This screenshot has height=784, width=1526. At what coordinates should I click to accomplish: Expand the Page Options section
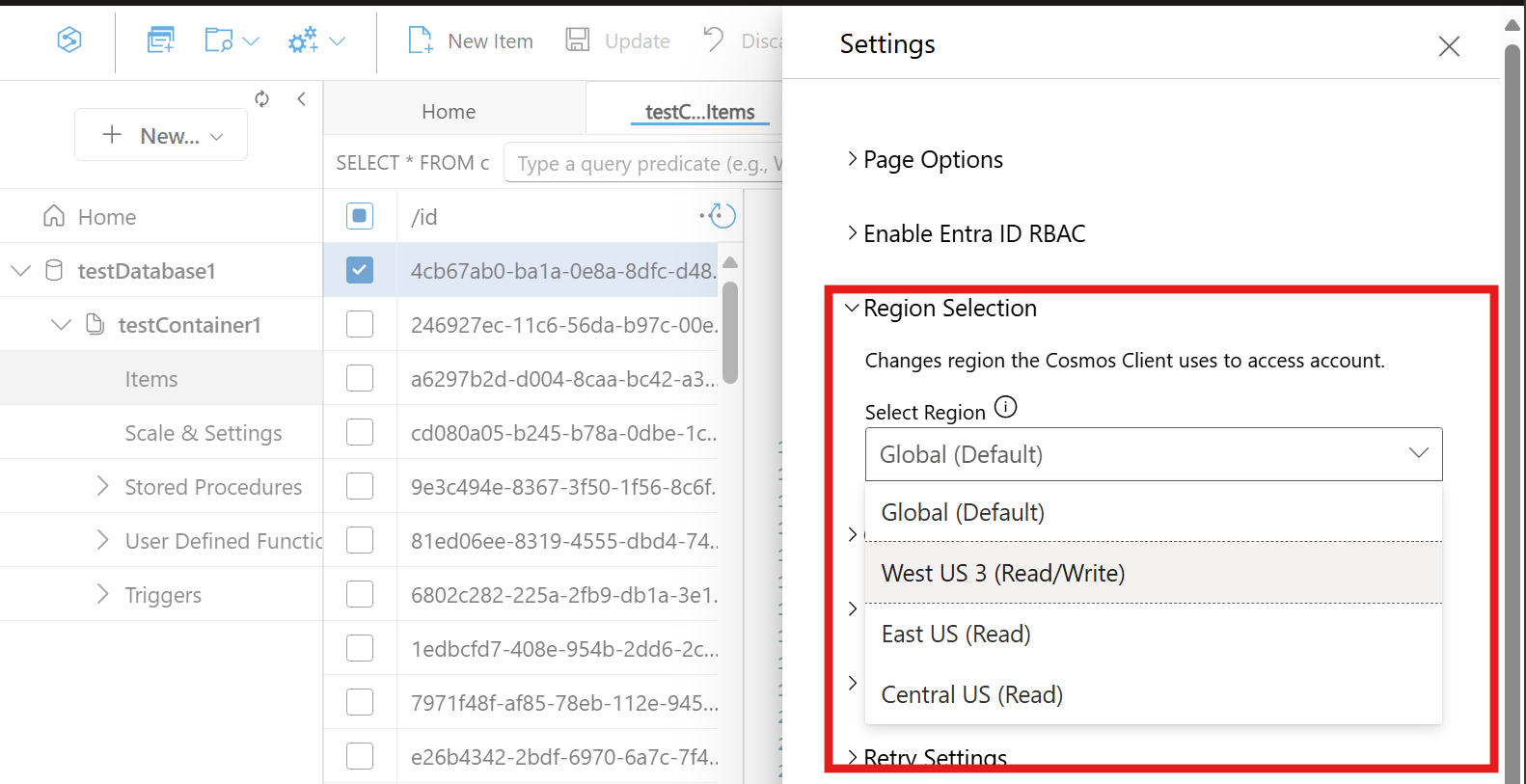(x=925, y=159)
